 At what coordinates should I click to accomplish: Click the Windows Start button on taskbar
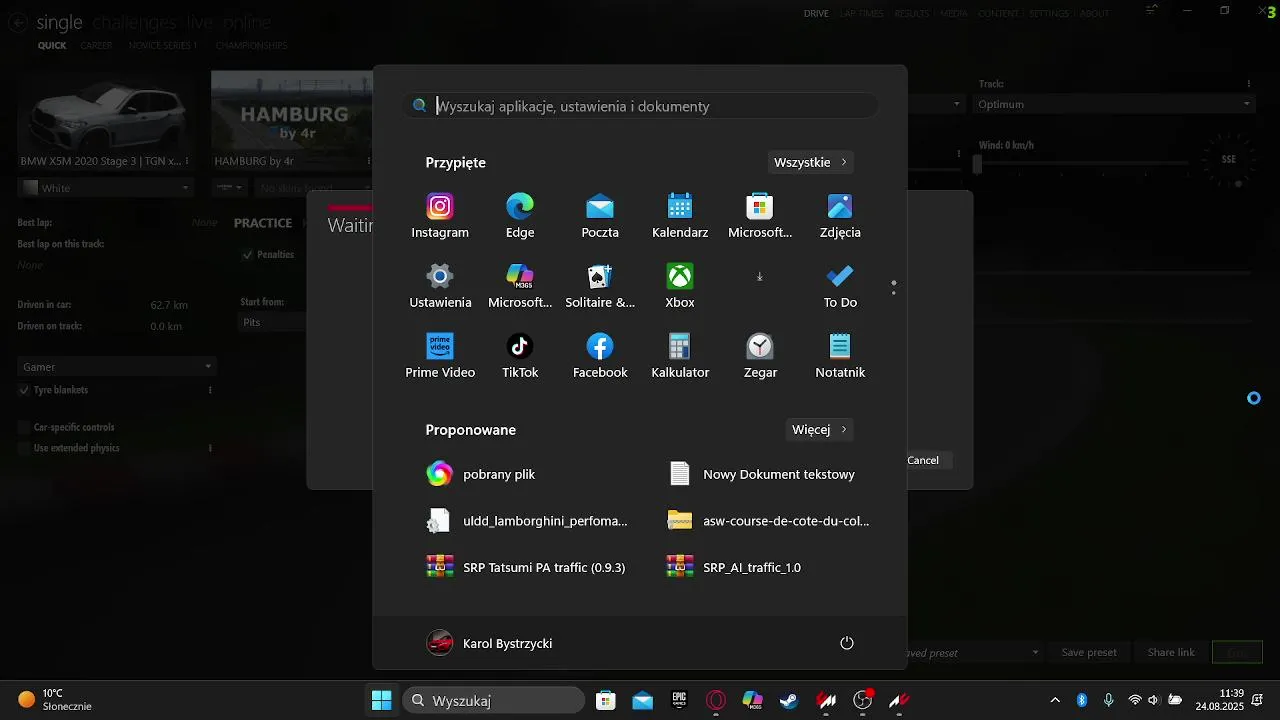click(381, 700)
